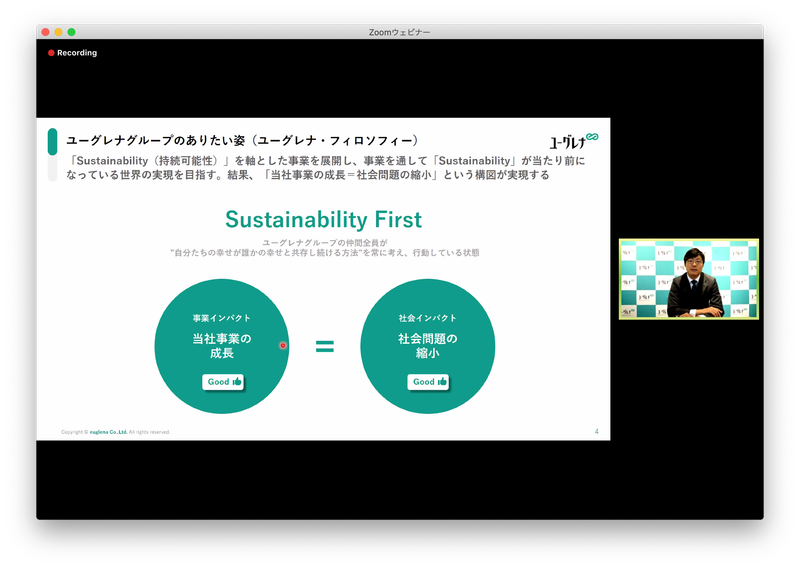Click the 事業インパクト label in left circle

pyautogui.click(x=222, y=318)
